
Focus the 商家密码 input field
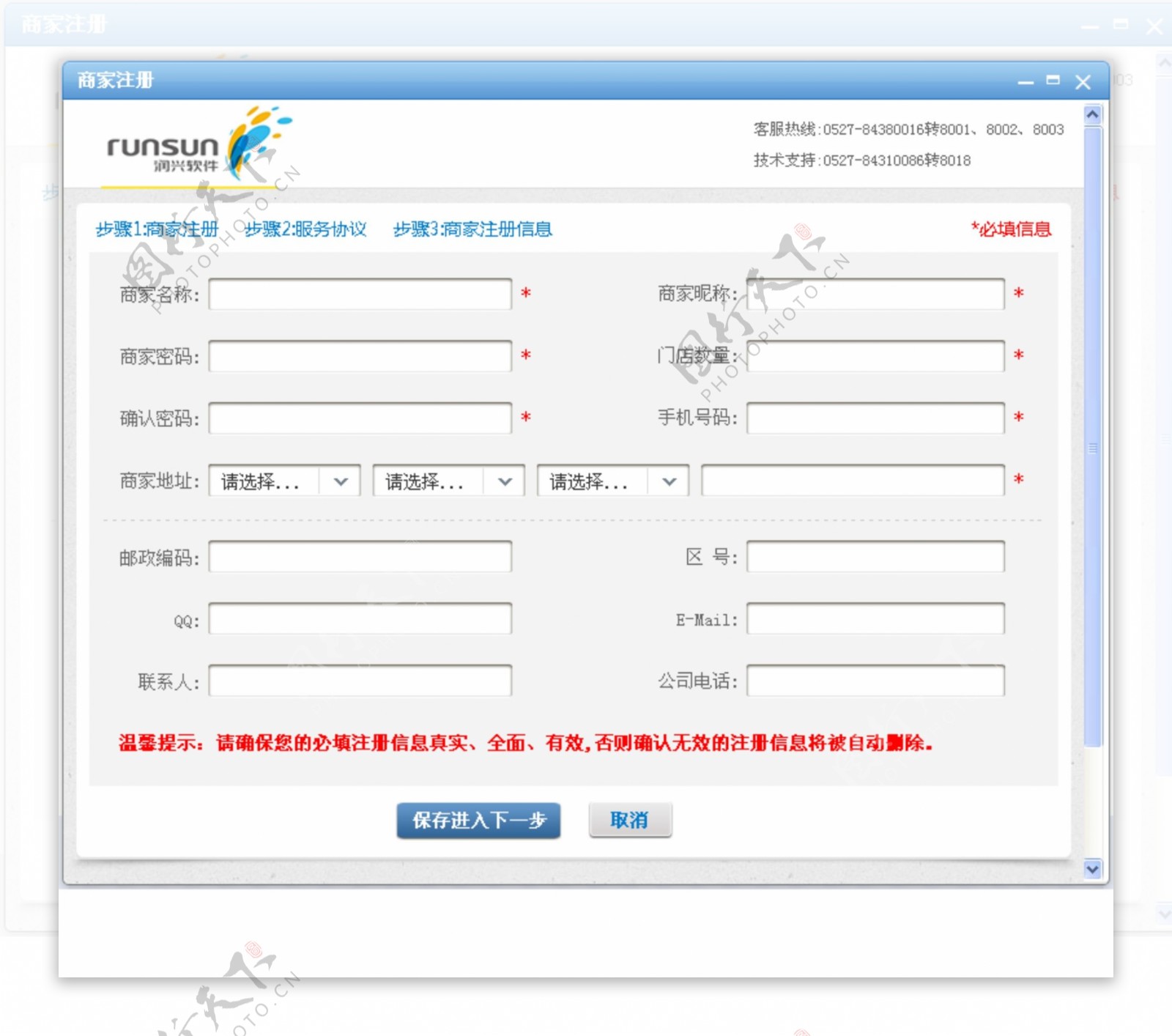coord(360,356)
